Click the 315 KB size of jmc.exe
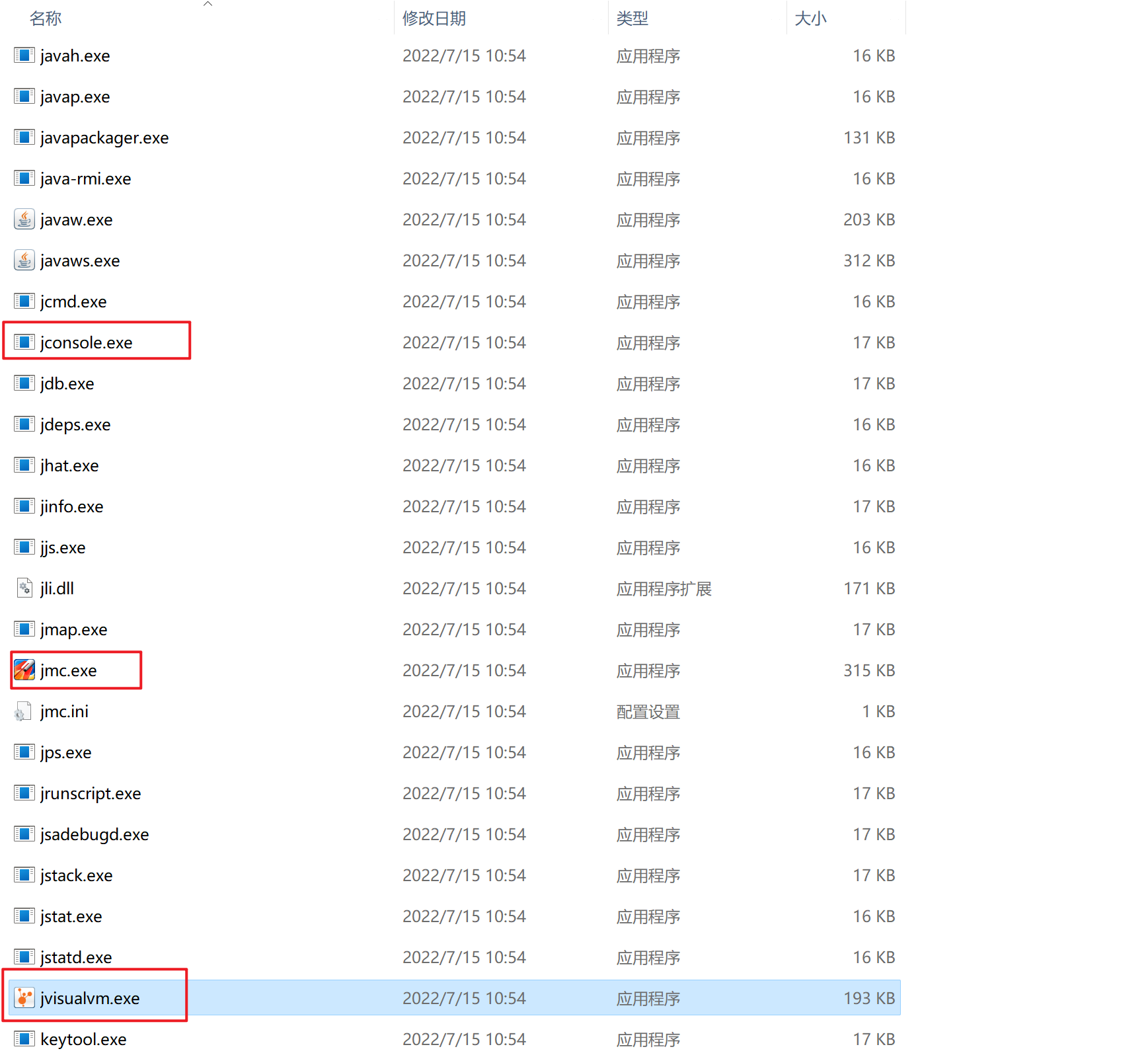 point(869,670)
